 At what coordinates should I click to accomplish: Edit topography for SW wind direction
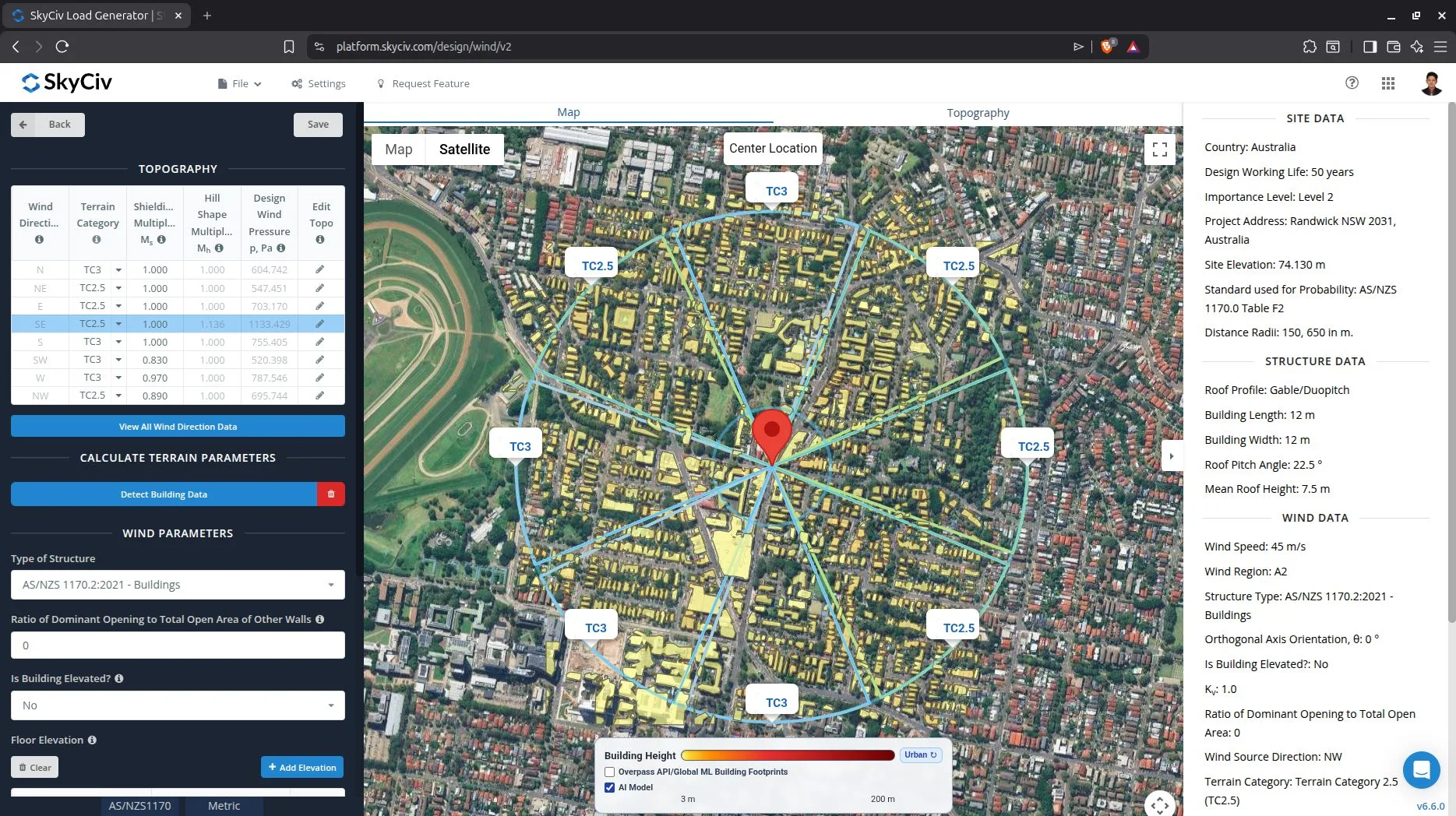point(319,360)
